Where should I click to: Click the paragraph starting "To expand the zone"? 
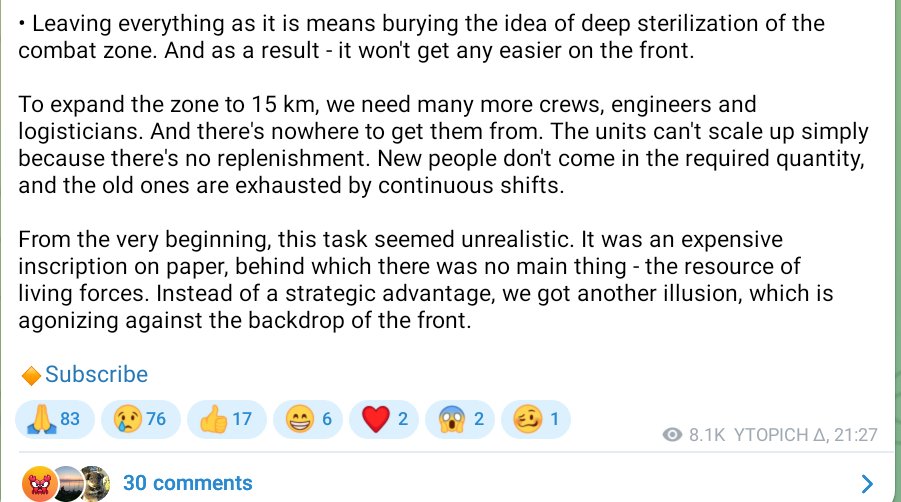(x=440, y=145)
